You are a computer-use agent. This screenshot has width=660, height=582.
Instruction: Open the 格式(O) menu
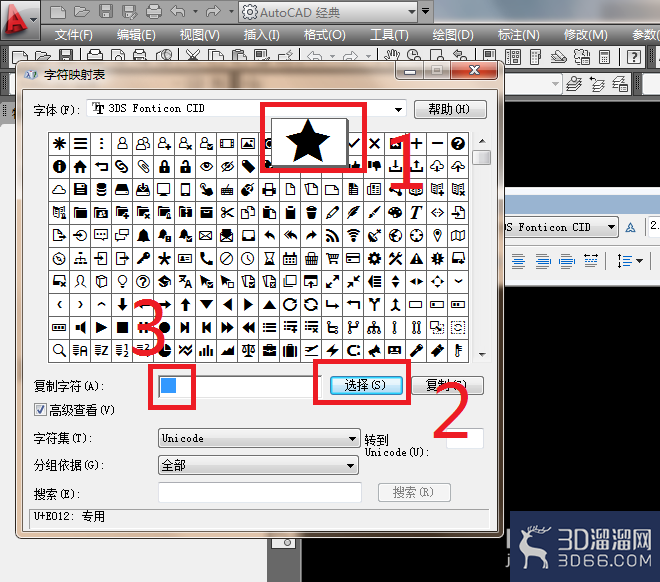pyautogui.click(x=325, y=35)
